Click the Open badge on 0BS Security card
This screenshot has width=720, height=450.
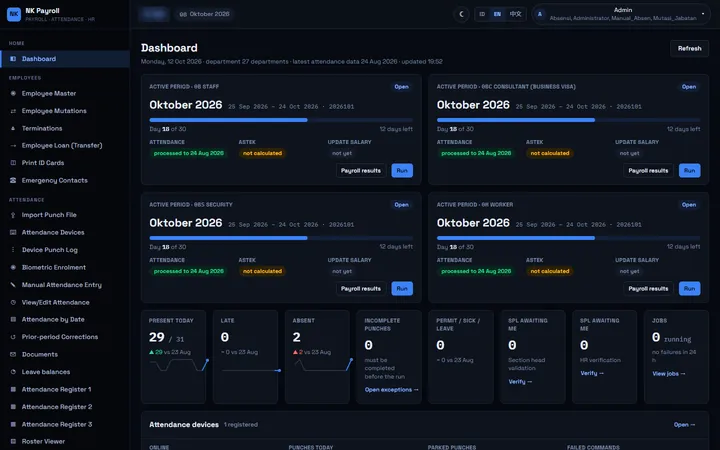401,204
